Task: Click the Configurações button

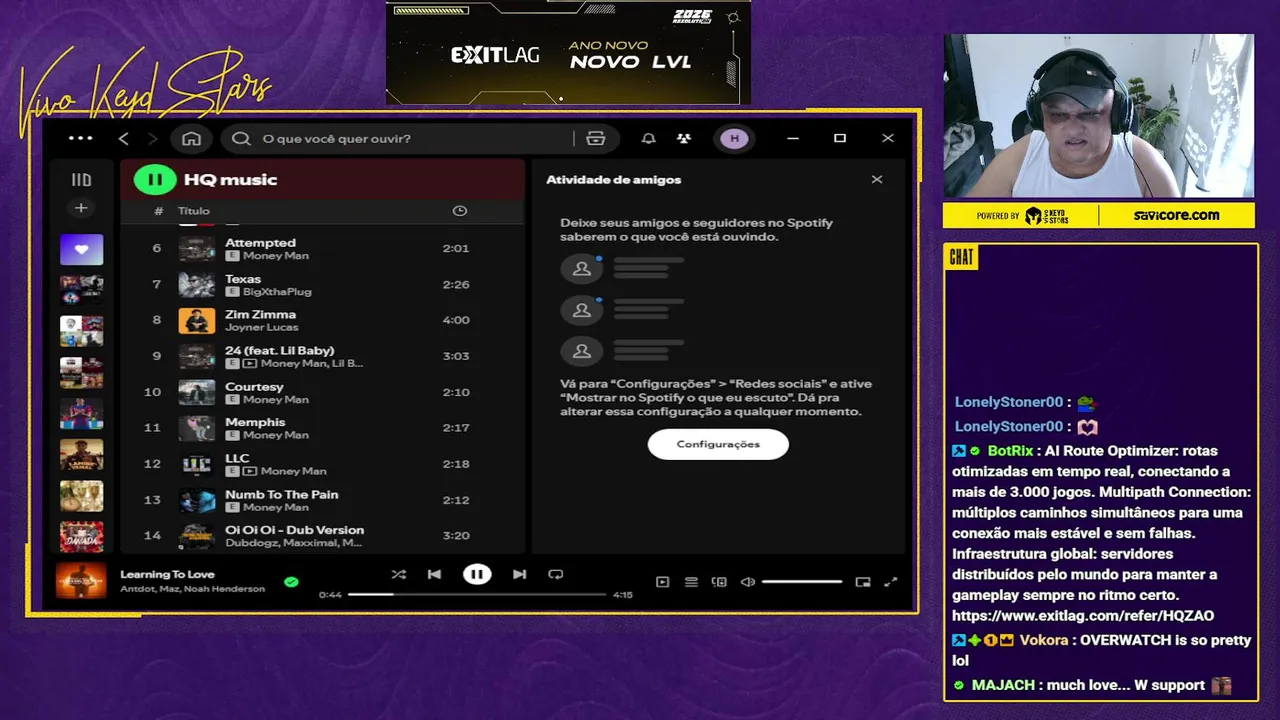Action: 718,444
